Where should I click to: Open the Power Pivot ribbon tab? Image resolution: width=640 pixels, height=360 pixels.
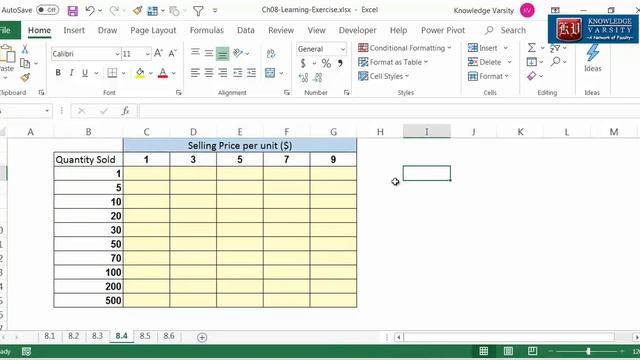click(x=443, y=30)
